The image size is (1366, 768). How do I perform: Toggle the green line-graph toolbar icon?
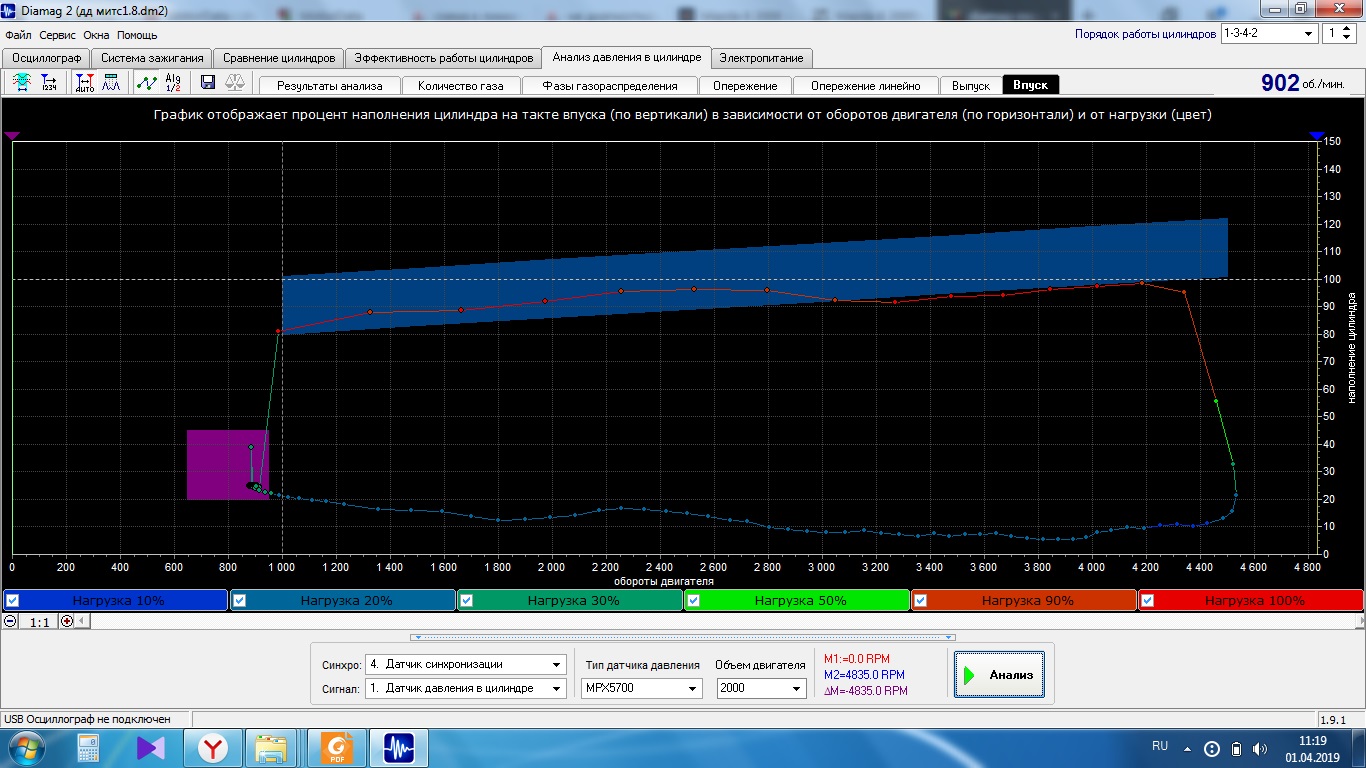(147, 83)
